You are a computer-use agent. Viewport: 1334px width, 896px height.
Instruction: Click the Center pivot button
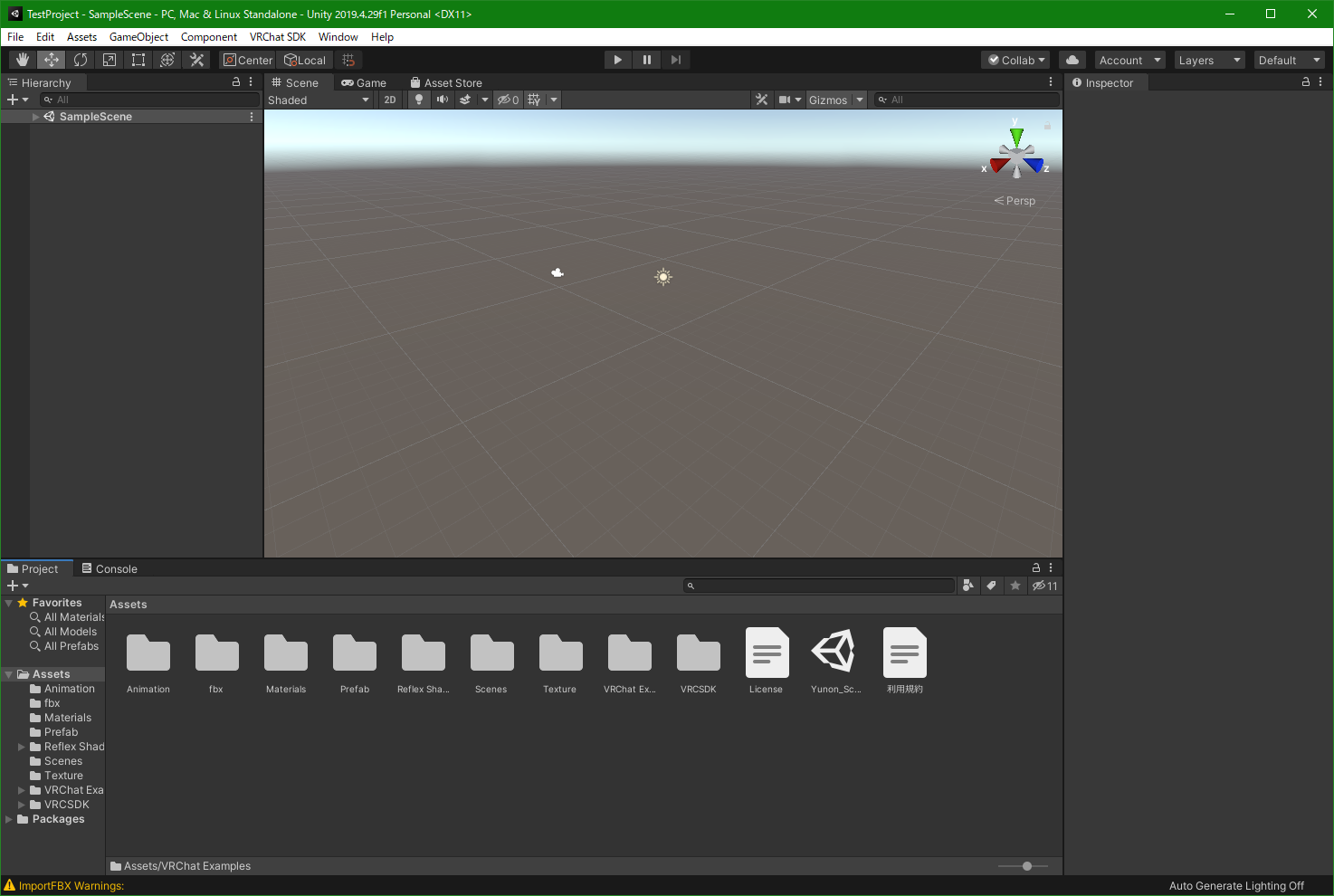pos(248,60)
